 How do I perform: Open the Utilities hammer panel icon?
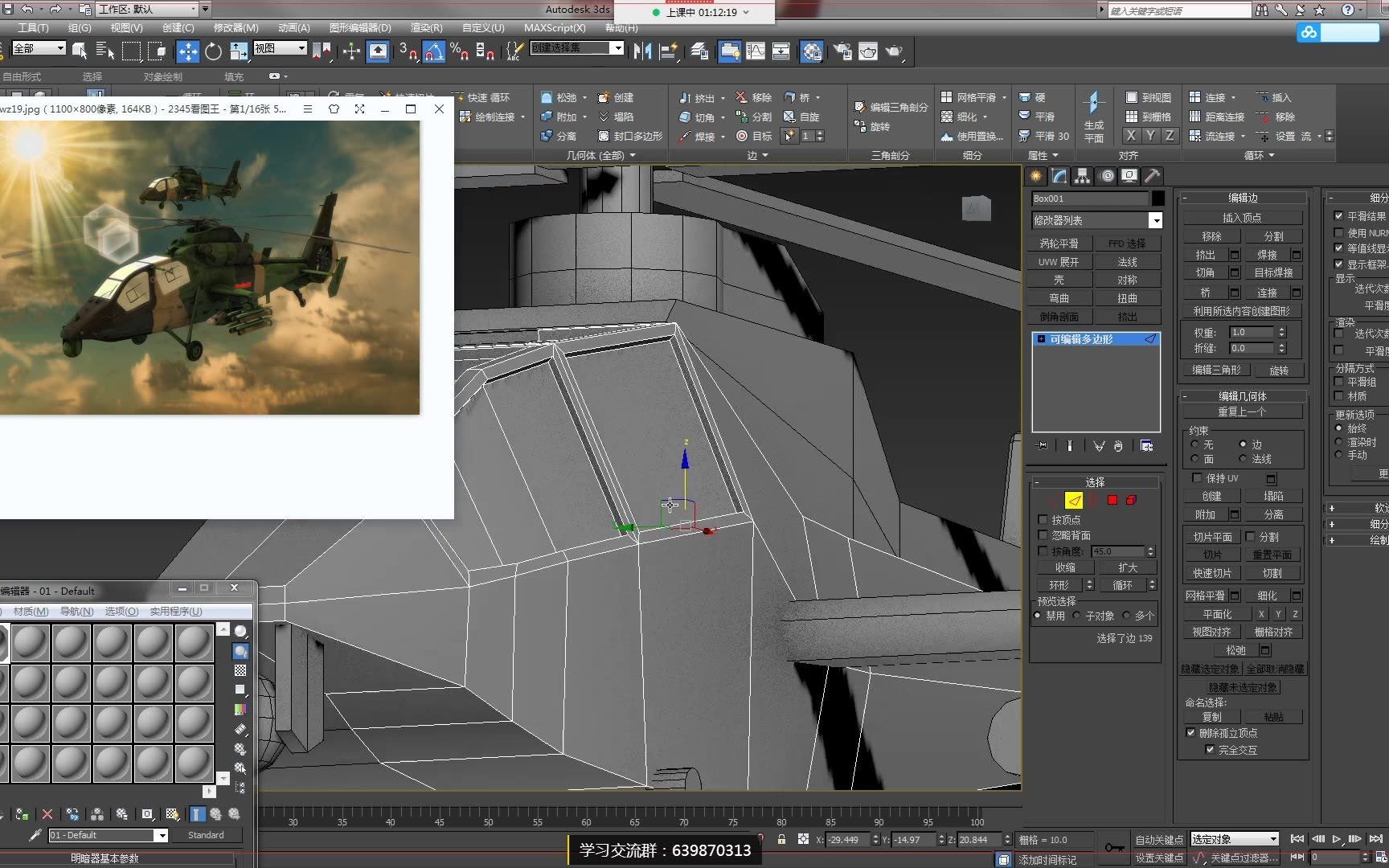pos(1152,176)
